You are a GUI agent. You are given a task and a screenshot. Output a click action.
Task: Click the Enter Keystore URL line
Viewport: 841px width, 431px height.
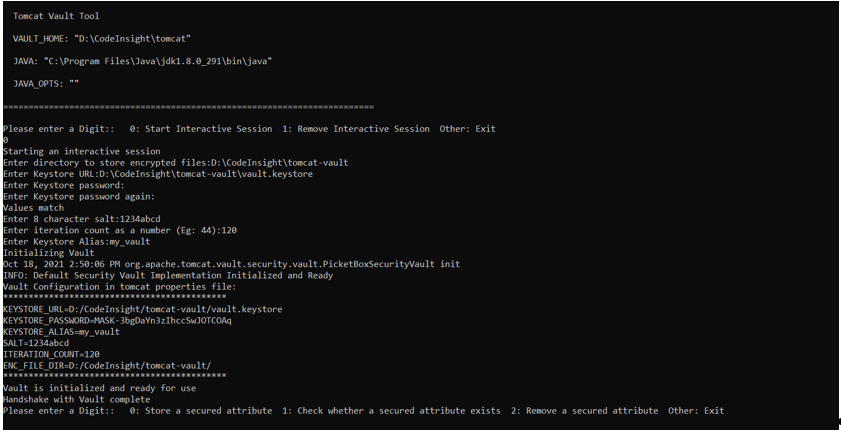[x=157, y=174]
